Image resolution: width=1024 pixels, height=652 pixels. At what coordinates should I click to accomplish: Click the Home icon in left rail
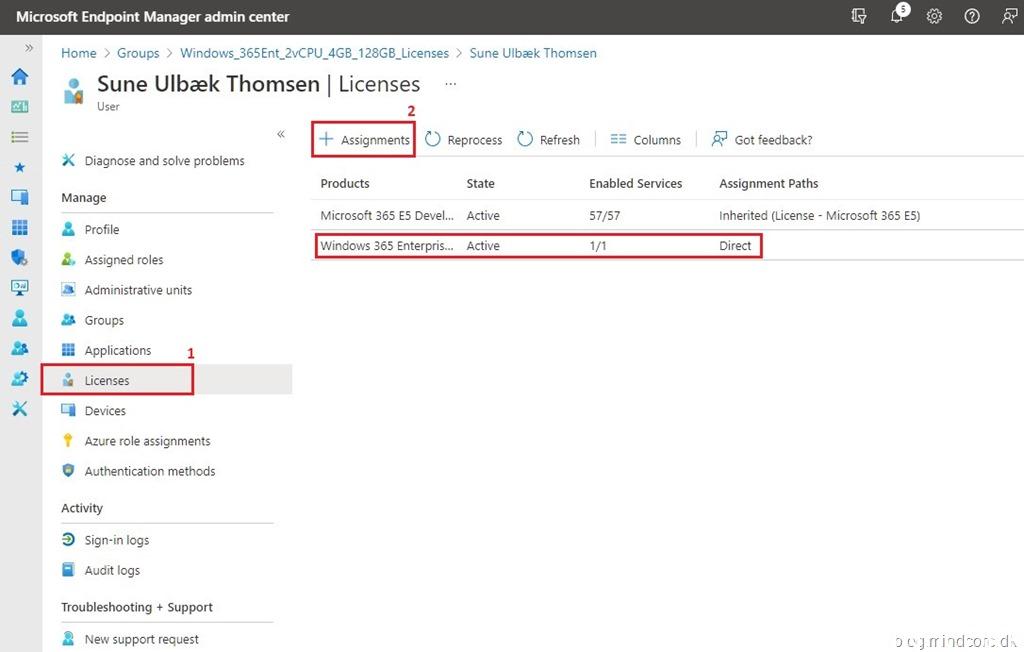pyautogui.click(x=19, y=77)
